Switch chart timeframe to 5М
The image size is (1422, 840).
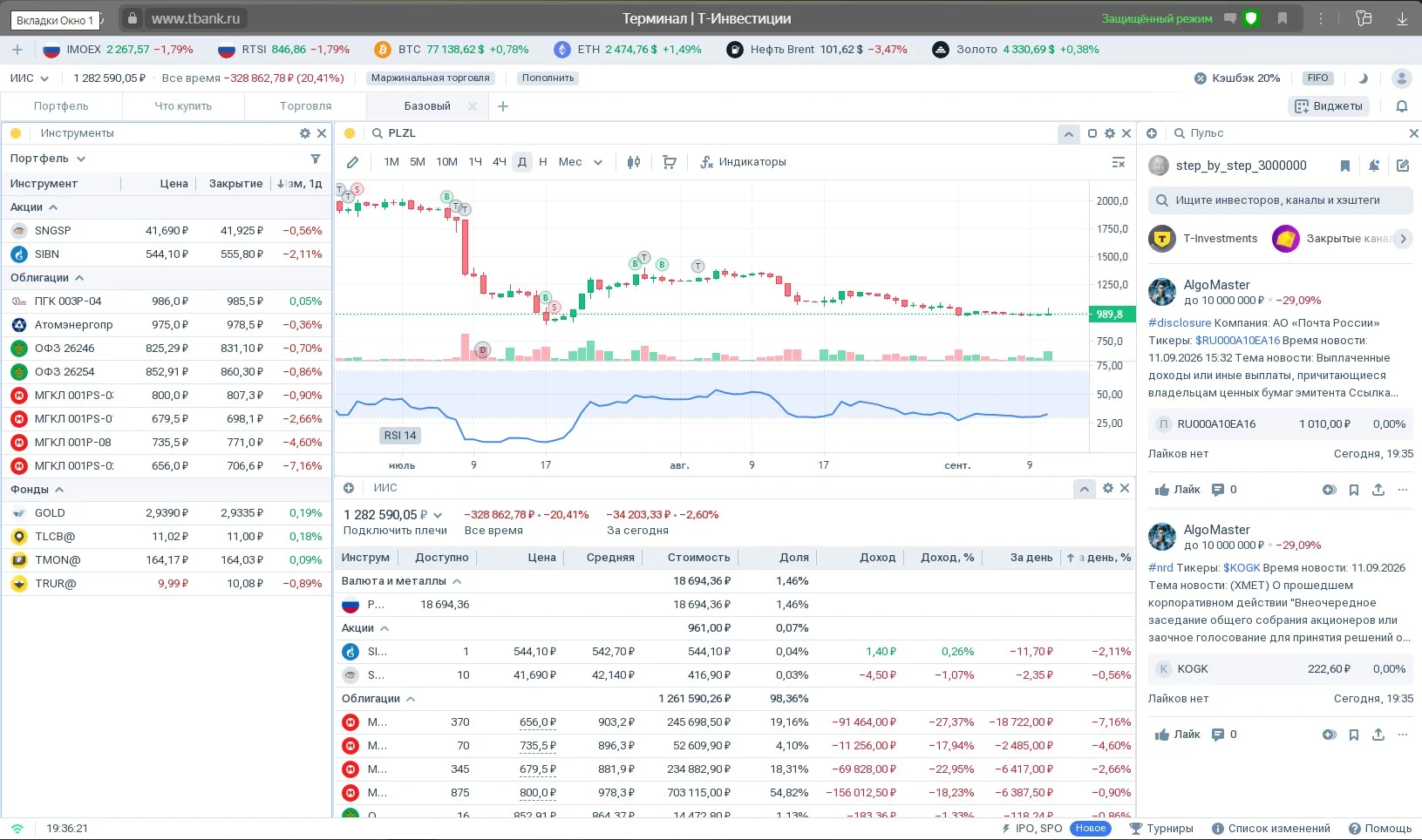coord(418,162)
